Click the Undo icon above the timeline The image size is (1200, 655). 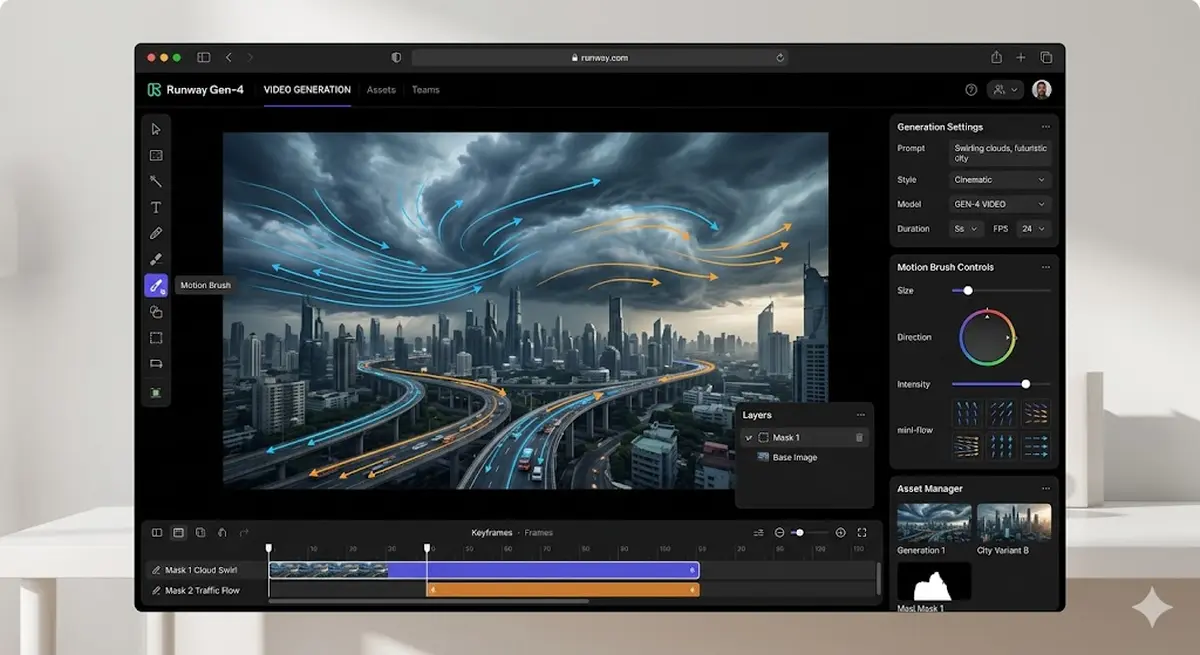coord(221,533)
